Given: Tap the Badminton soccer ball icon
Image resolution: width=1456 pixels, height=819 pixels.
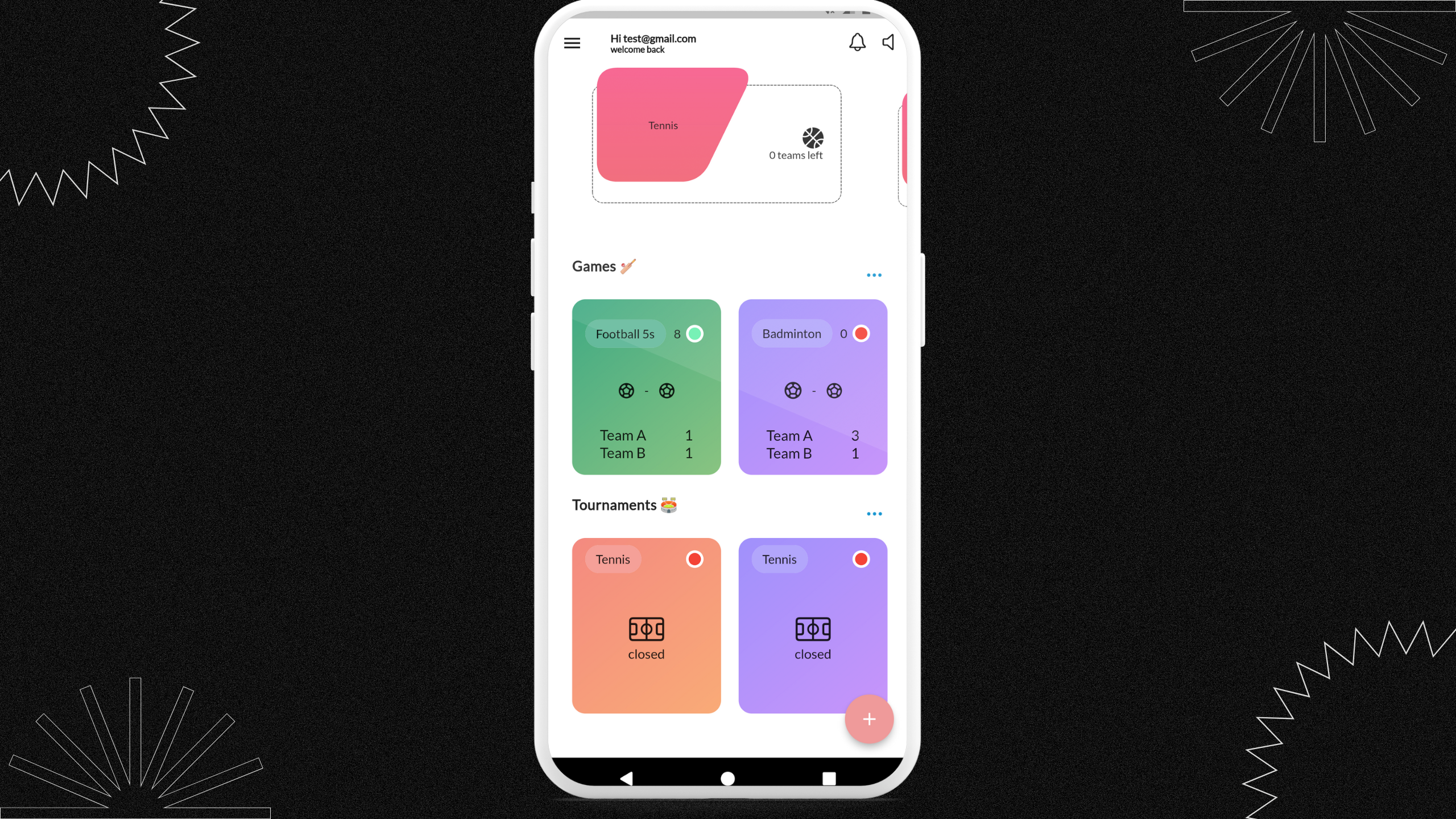Looking at the screenshot, I should coord(793,390).
